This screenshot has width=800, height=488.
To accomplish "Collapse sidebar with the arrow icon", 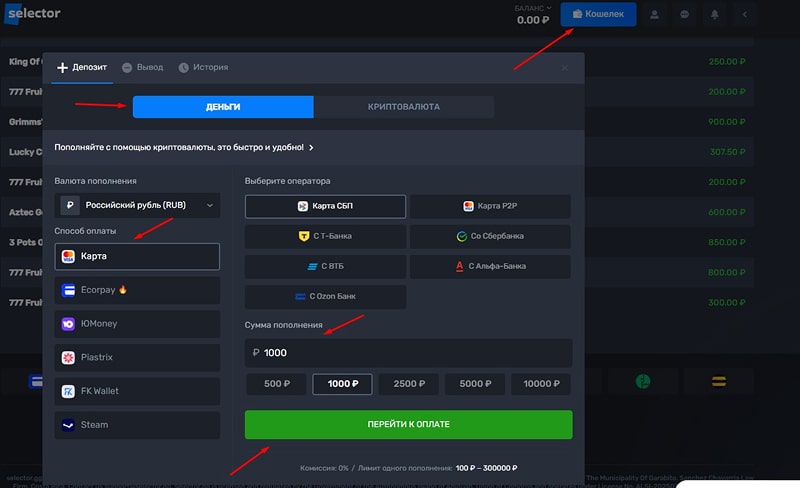I will [x=744, y=14].
